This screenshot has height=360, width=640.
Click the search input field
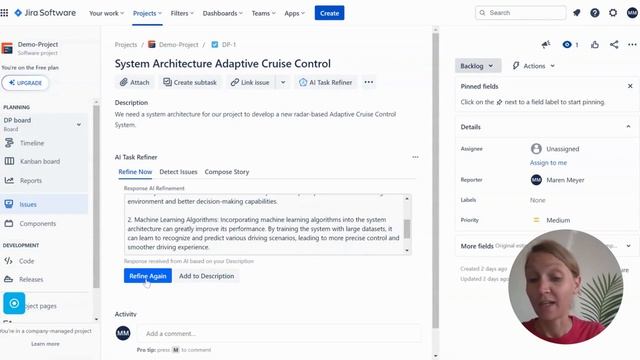click(x=520, y=13)
